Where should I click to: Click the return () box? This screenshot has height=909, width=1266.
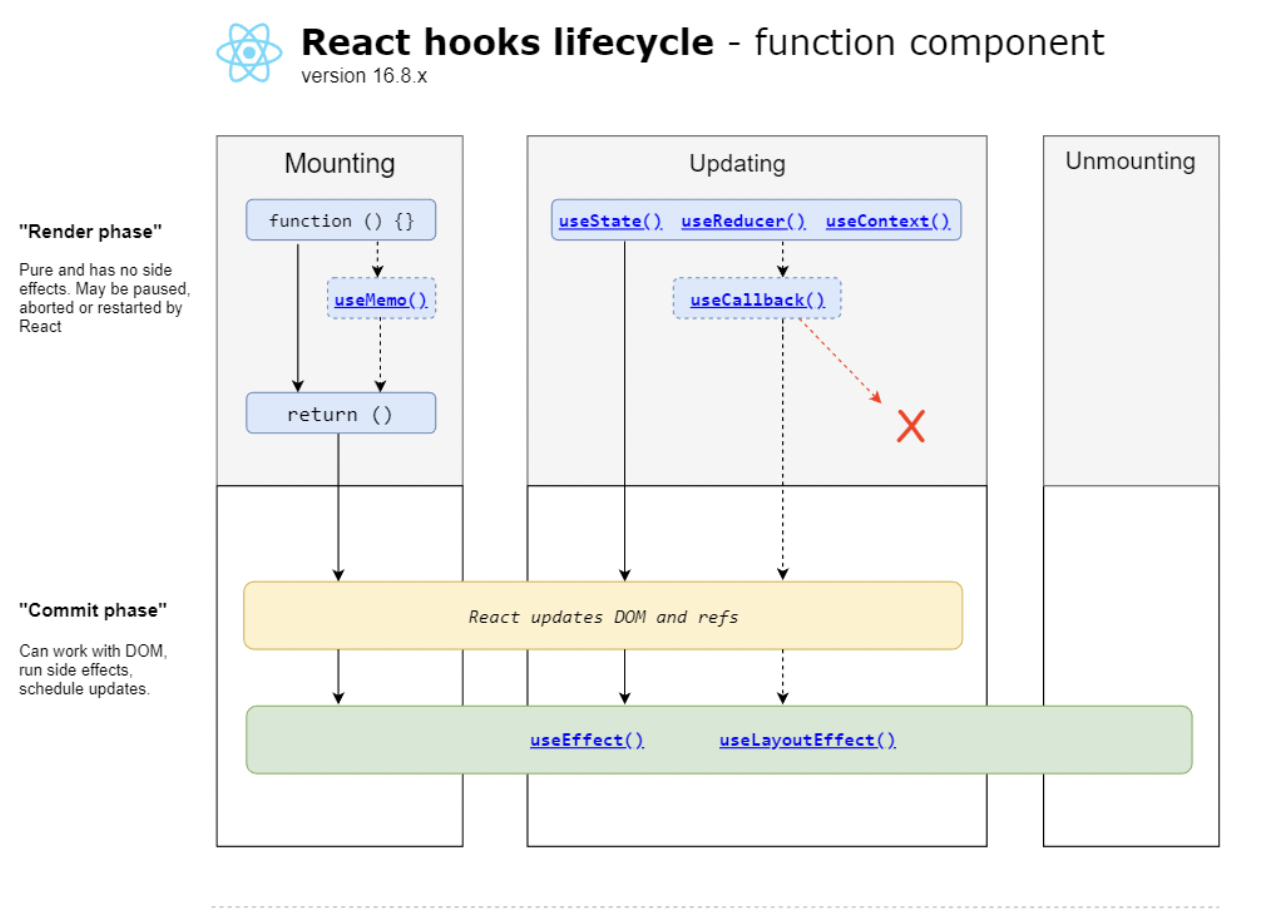click(341, 413)
